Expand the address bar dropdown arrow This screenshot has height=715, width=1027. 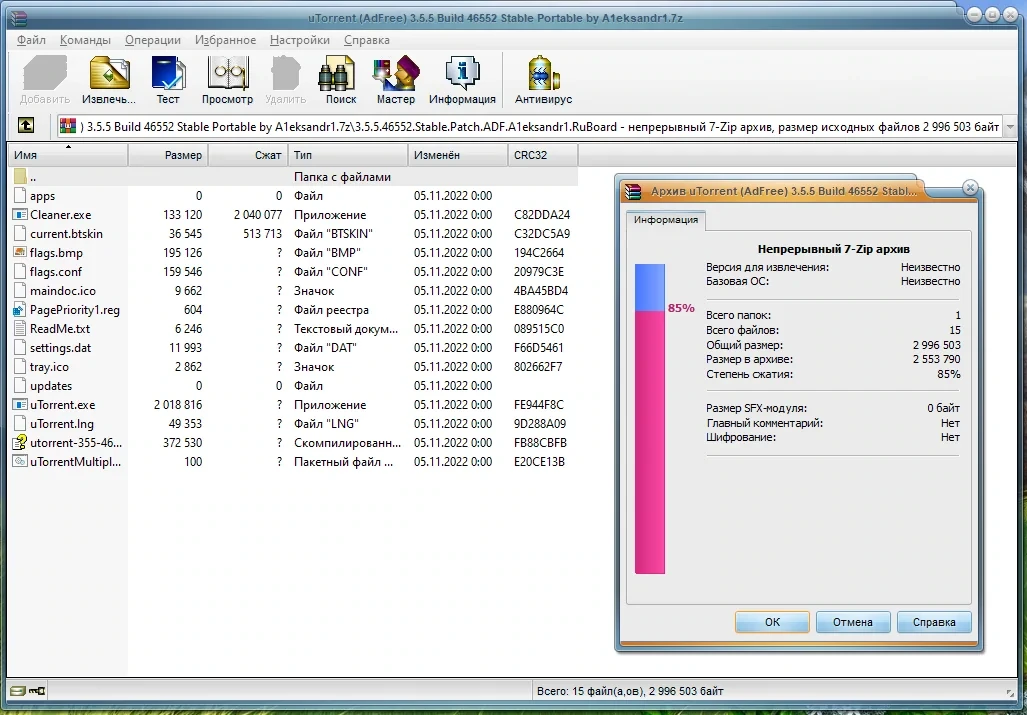(x=1009, y=126)
